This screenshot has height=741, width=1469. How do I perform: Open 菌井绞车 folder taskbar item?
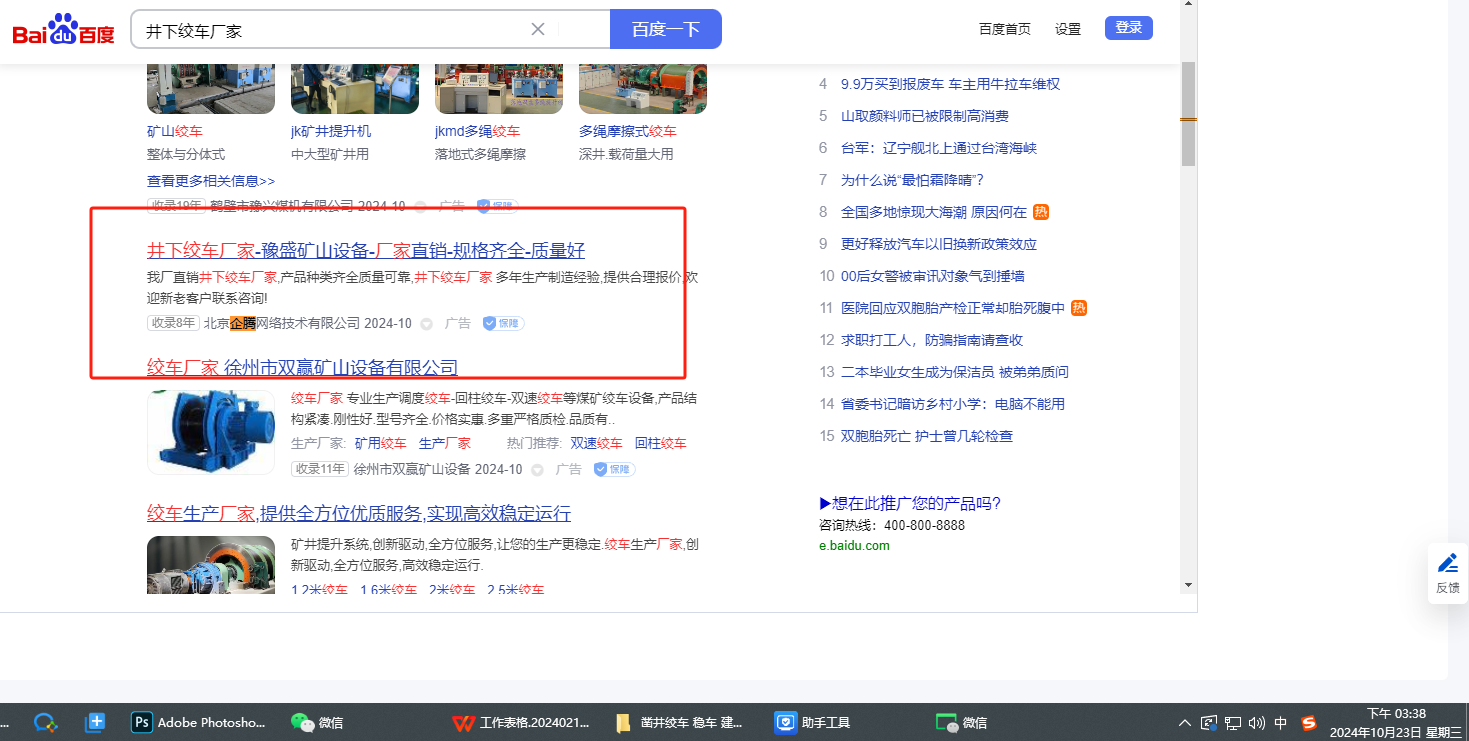tap(680, 722)
